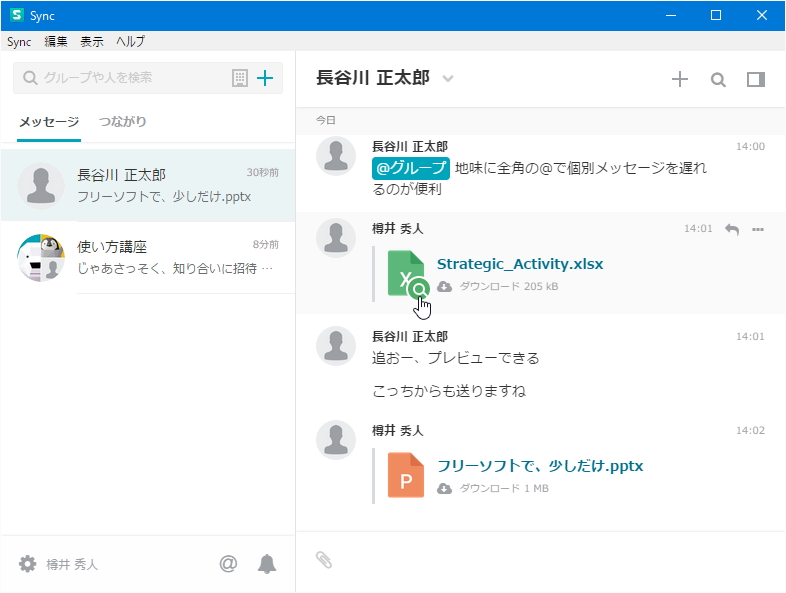Open the ヘルプ menu
This screenshot has width=786, height=593.
pos(130,42)
